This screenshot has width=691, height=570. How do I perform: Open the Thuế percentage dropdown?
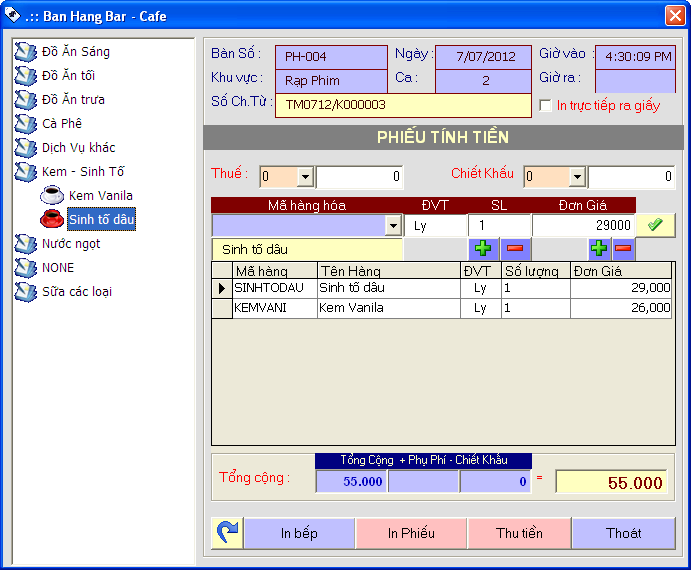(305, 177)
